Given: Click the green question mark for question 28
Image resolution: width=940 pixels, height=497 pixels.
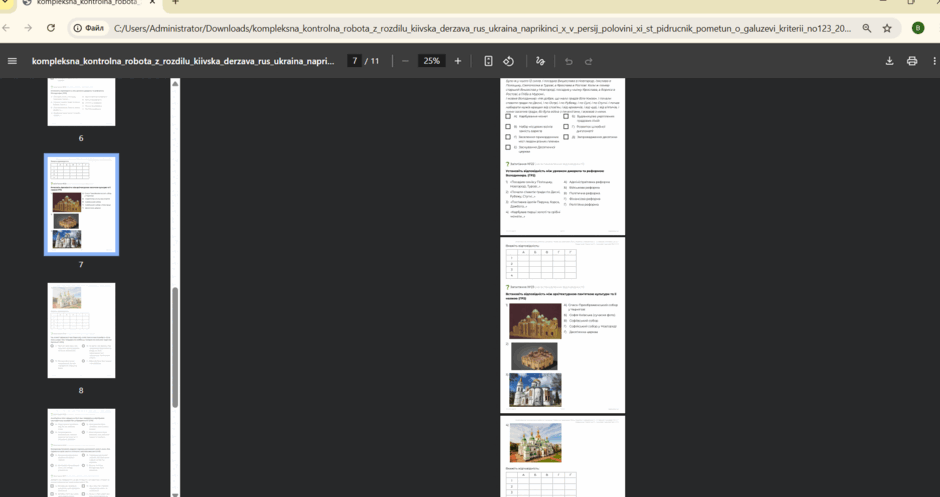Looking at the screenshot, I should click(507, 164).
